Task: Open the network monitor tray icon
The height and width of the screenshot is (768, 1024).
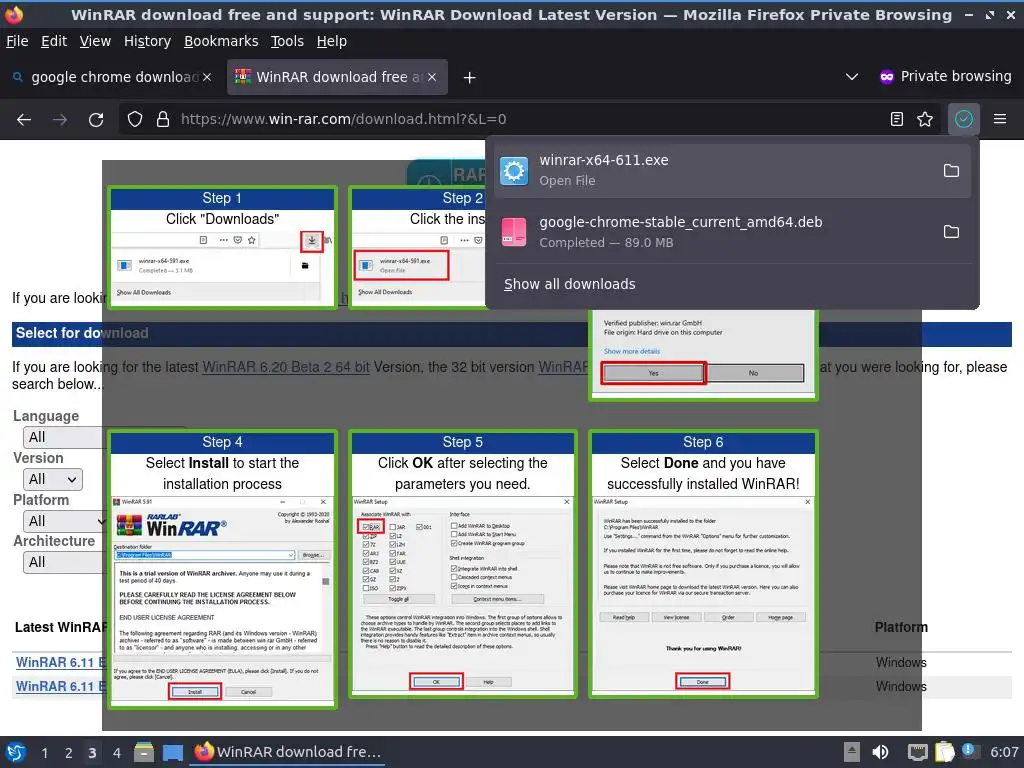Action: (918, 752)
